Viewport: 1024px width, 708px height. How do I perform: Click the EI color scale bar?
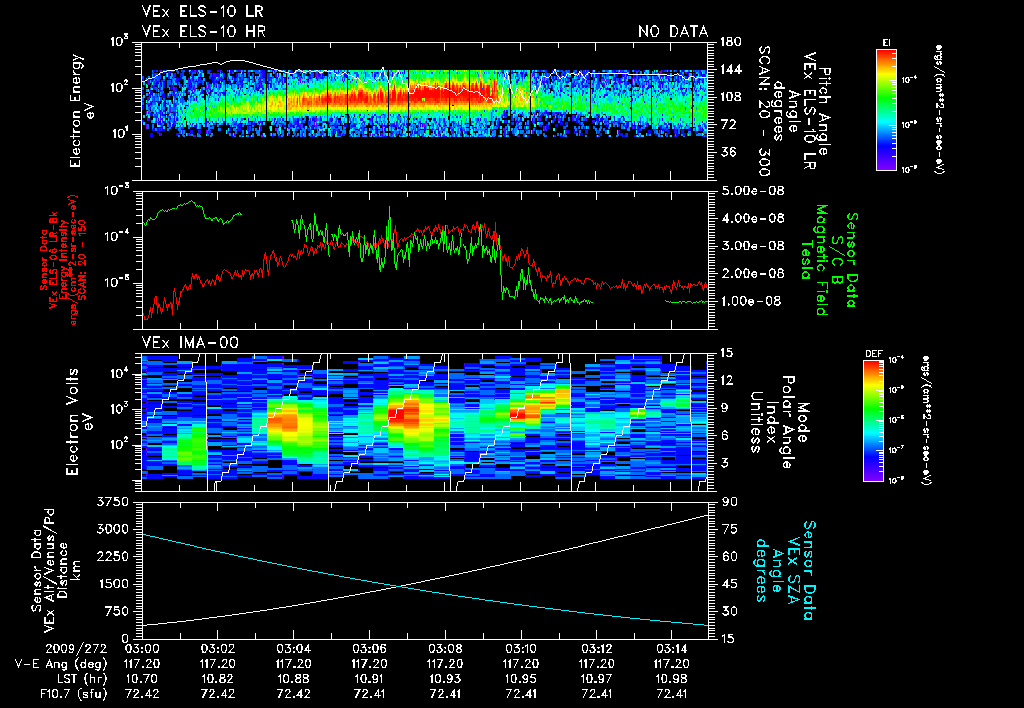pos(886,109)
